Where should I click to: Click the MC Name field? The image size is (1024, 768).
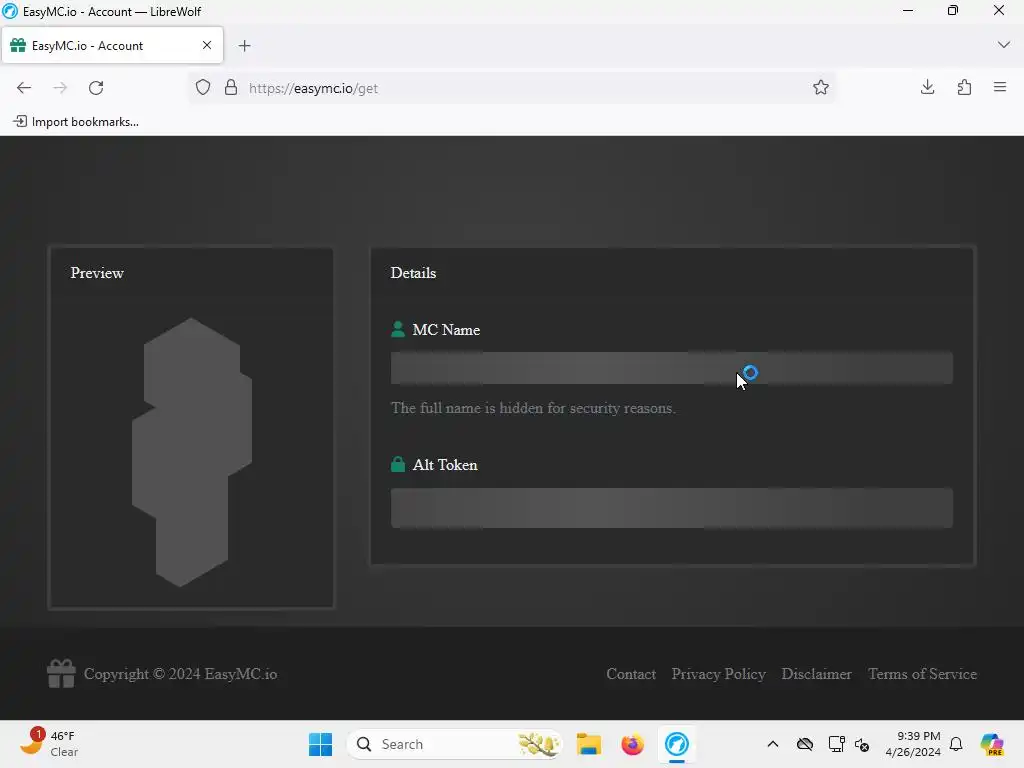pos(671,368)
